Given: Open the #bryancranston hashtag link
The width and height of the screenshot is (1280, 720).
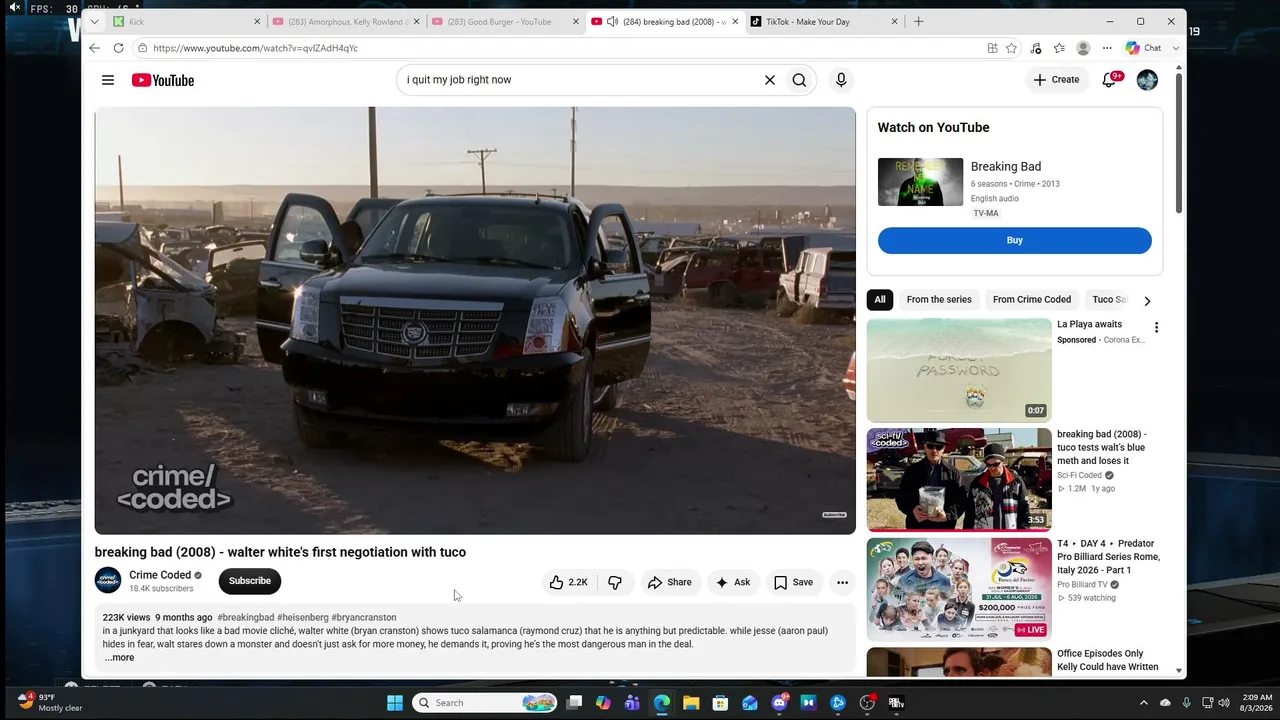Looking at the screenshot, I should [364, 618].
